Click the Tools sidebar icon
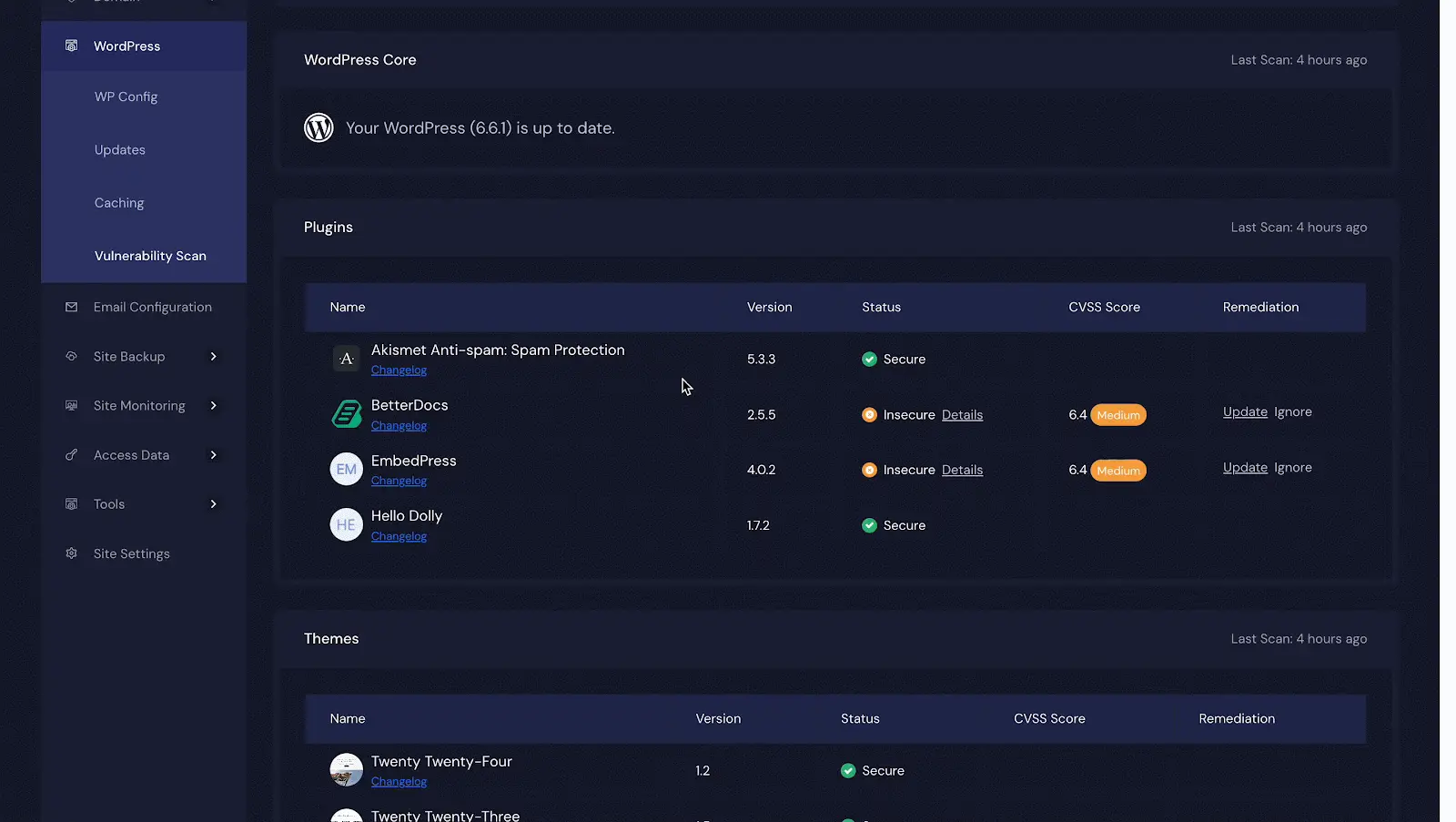This screenshot has width=1456, height=822. 71,503
